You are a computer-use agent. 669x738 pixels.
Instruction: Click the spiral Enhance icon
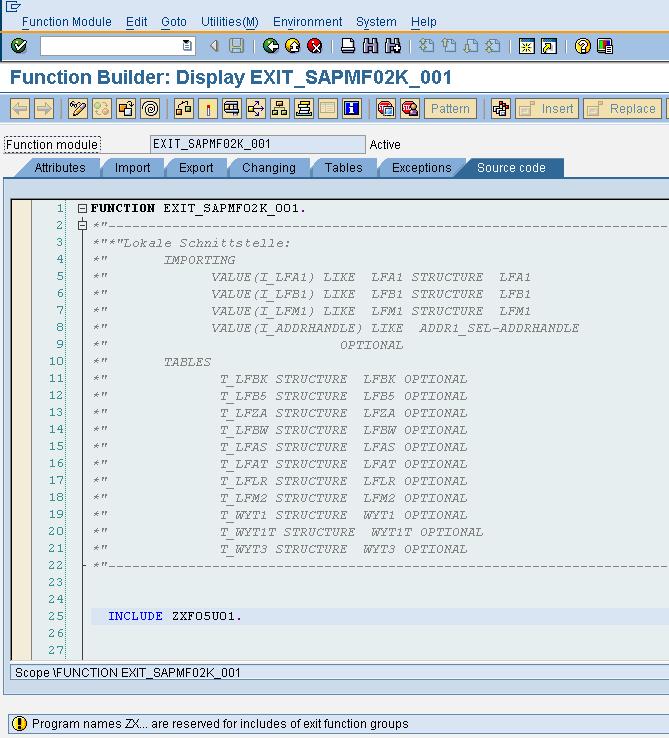point(150,109)
